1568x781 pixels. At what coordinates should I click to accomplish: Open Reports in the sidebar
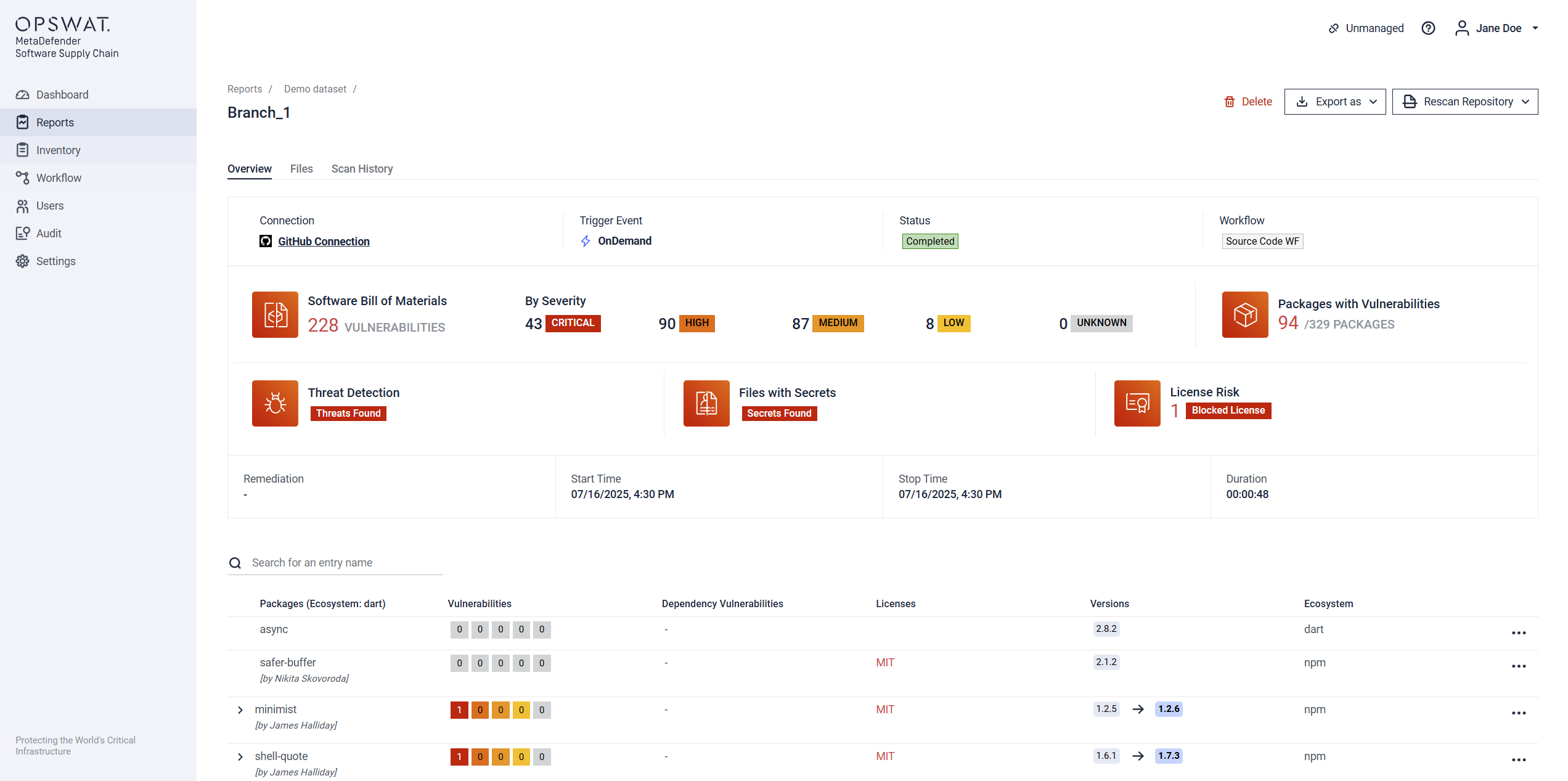99,122
